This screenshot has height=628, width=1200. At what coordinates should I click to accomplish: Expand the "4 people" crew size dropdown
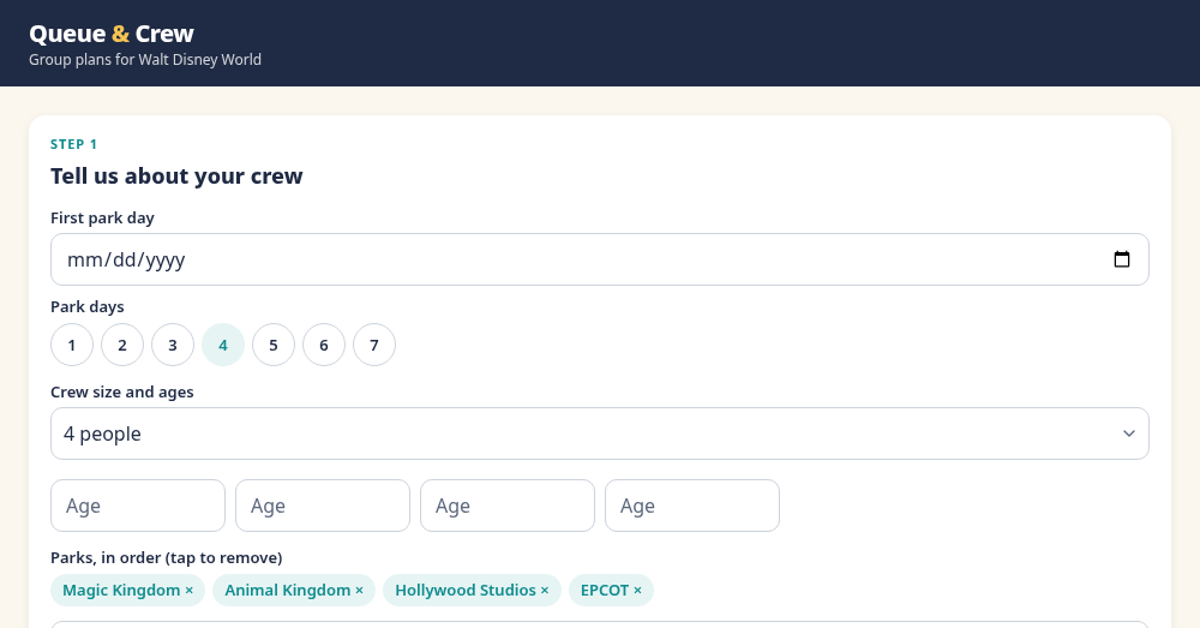click(600, 434)
